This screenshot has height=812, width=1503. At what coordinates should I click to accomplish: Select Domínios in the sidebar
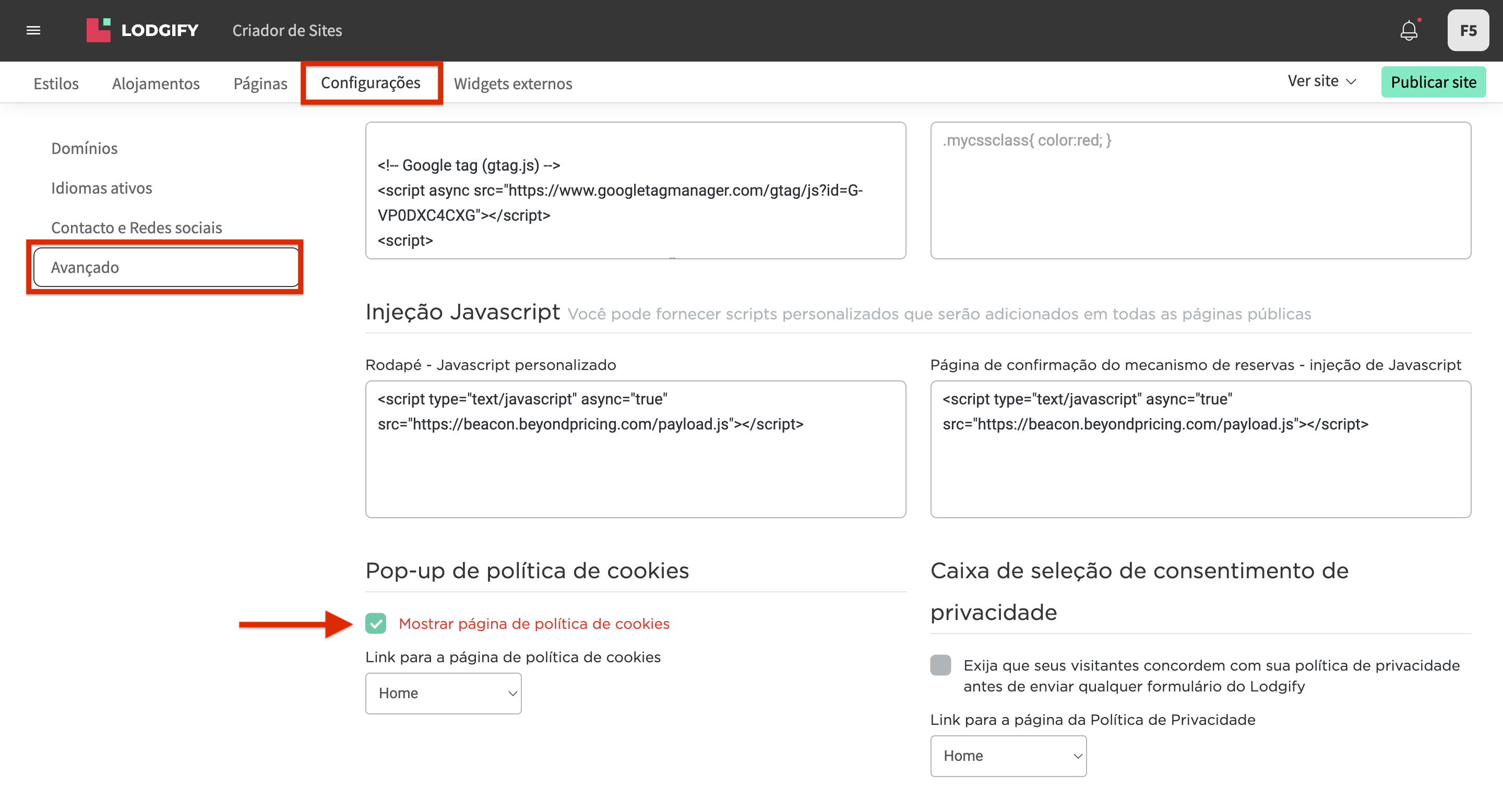(84, 148)
